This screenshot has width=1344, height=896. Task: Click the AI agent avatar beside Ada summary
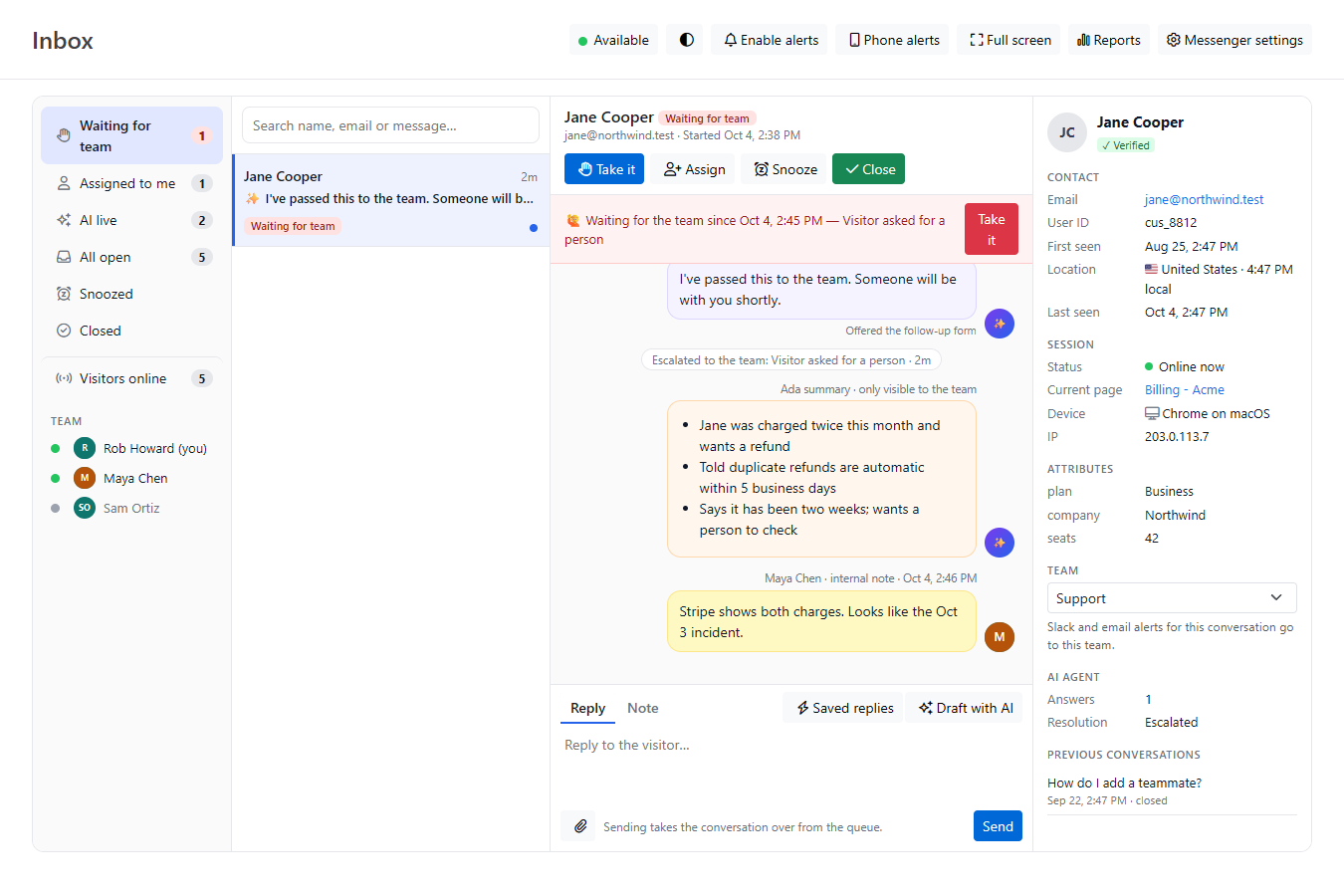1000,543
